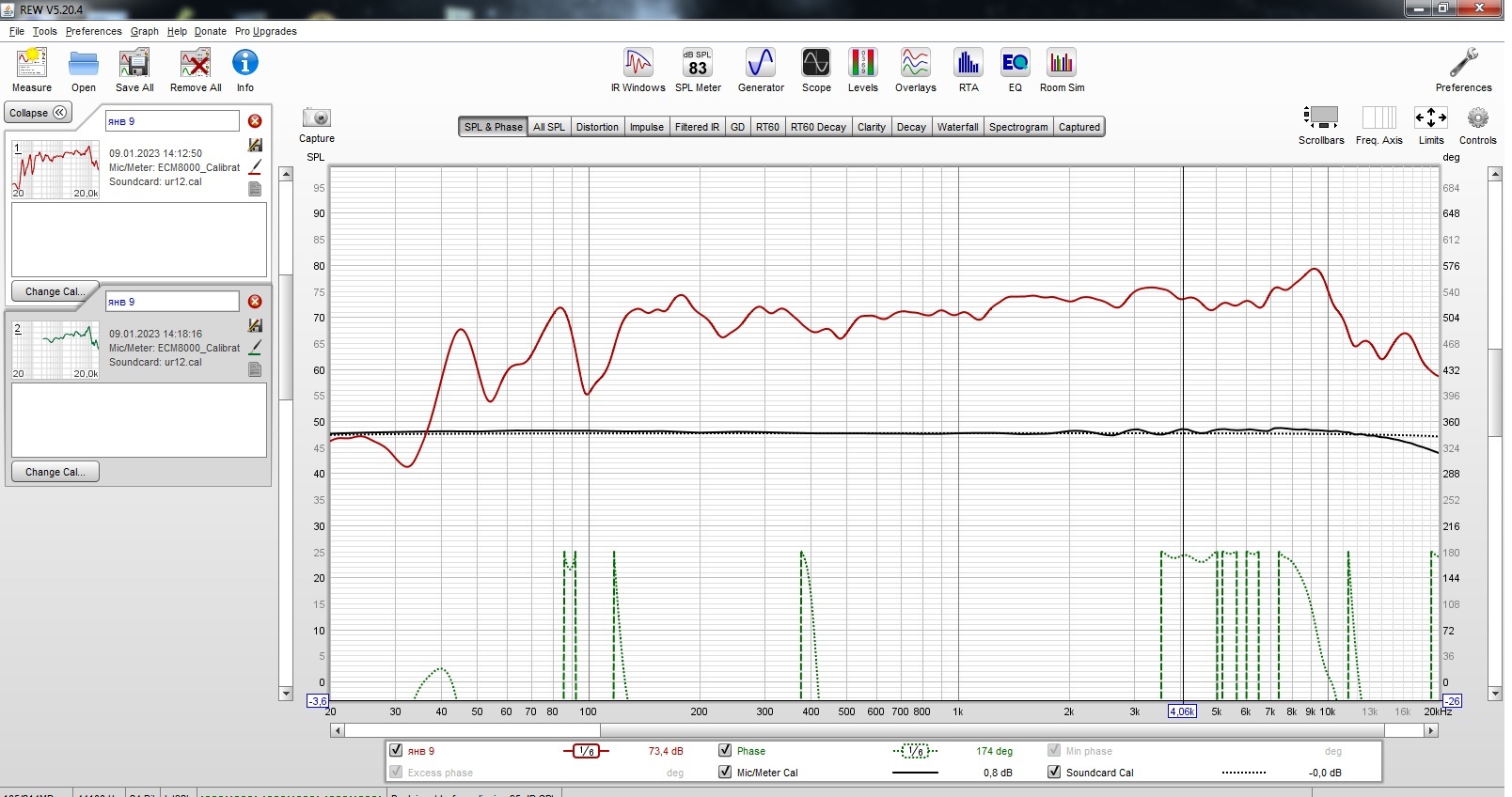This screenshot has width=1512, height=797.
Task: Open notes icon for measurement 2
Action: 255,369
